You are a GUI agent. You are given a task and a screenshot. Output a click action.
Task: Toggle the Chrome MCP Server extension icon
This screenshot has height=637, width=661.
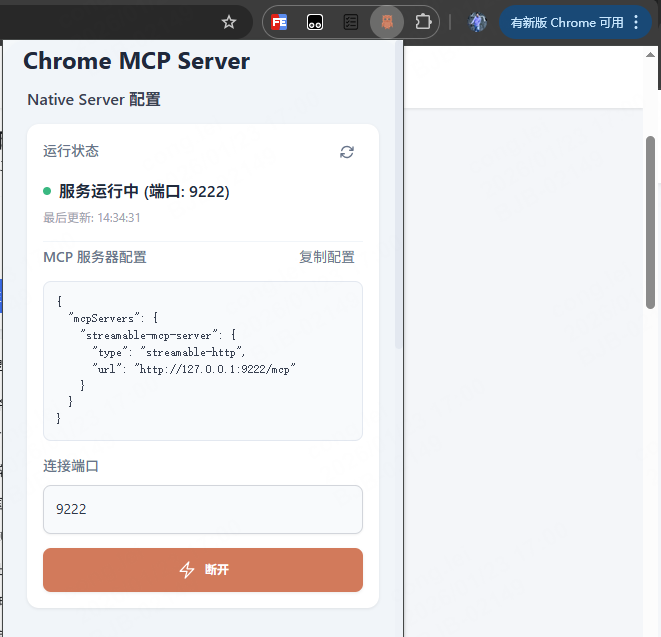tap(387, 22)
